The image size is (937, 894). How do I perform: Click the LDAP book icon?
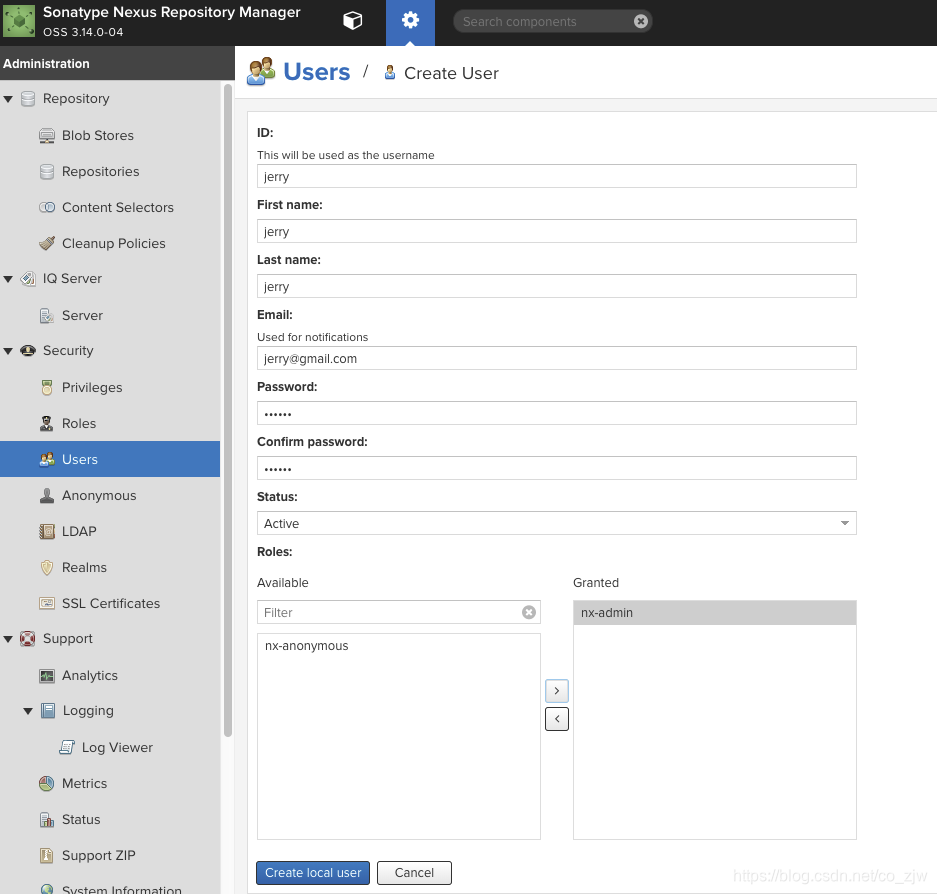click(47, 531)
